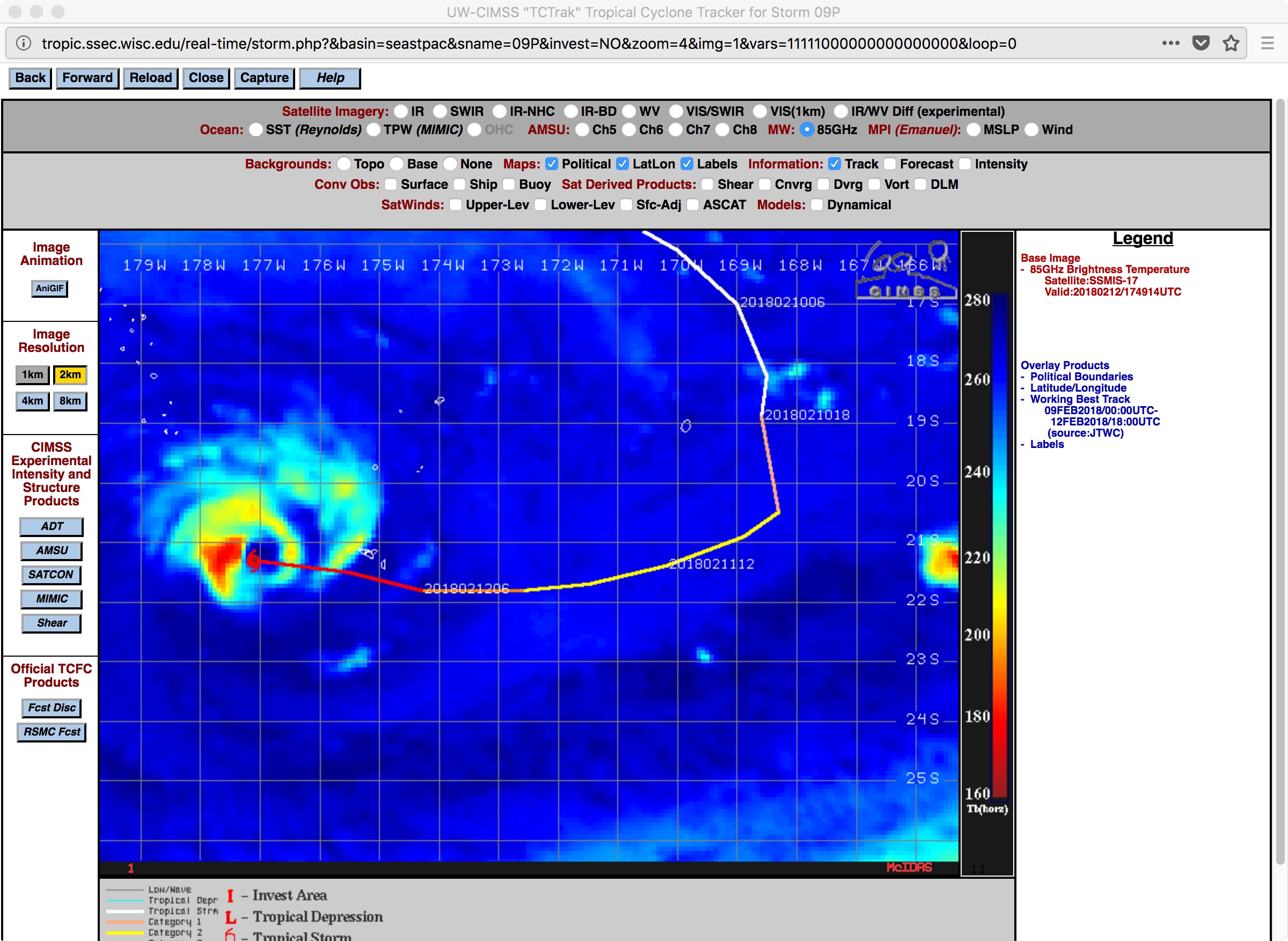Click the Back button

[x=30, y=78]
